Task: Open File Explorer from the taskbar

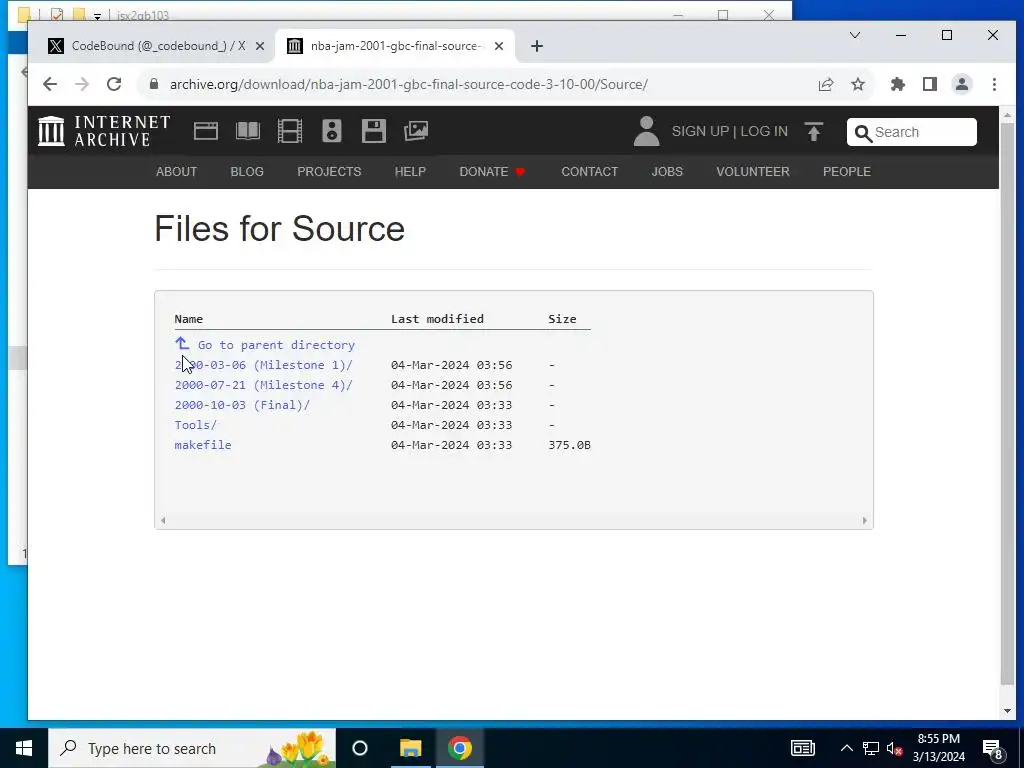Action: (410, 748)
